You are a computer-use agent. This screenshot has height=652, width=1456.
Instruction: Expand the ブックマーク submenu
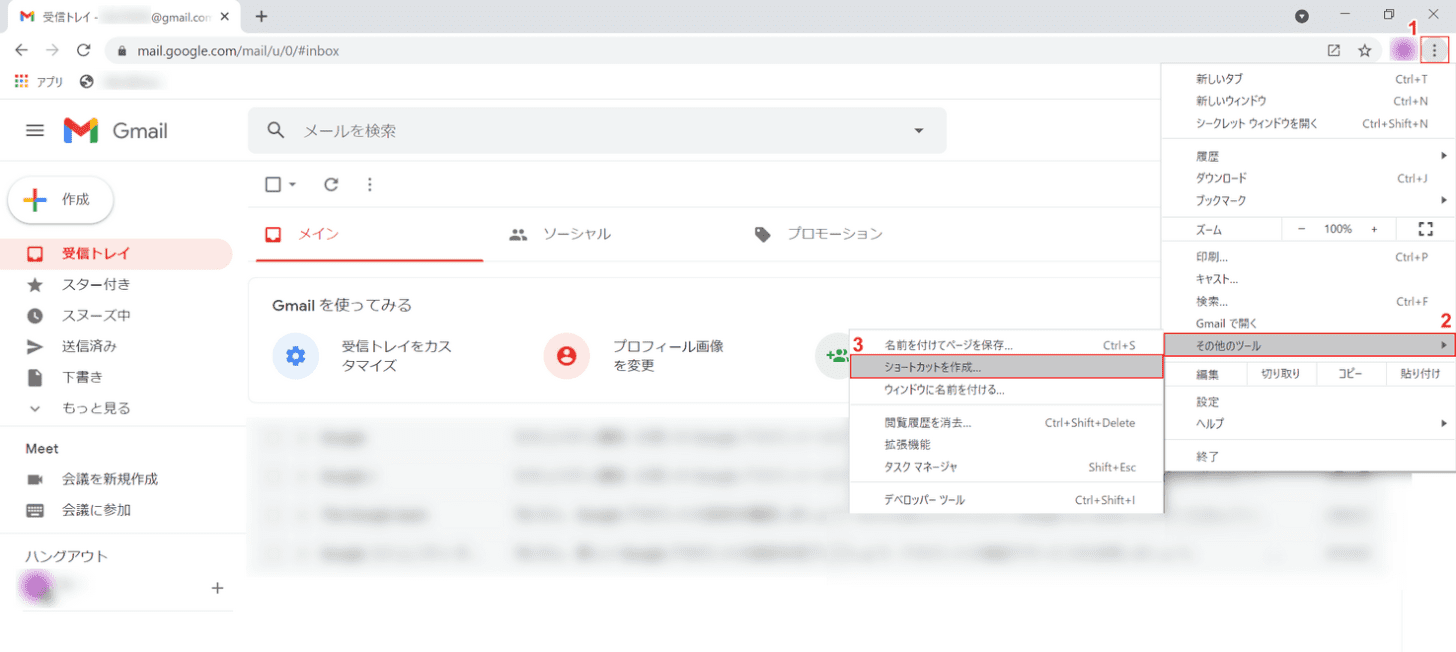coord(1309,200)
